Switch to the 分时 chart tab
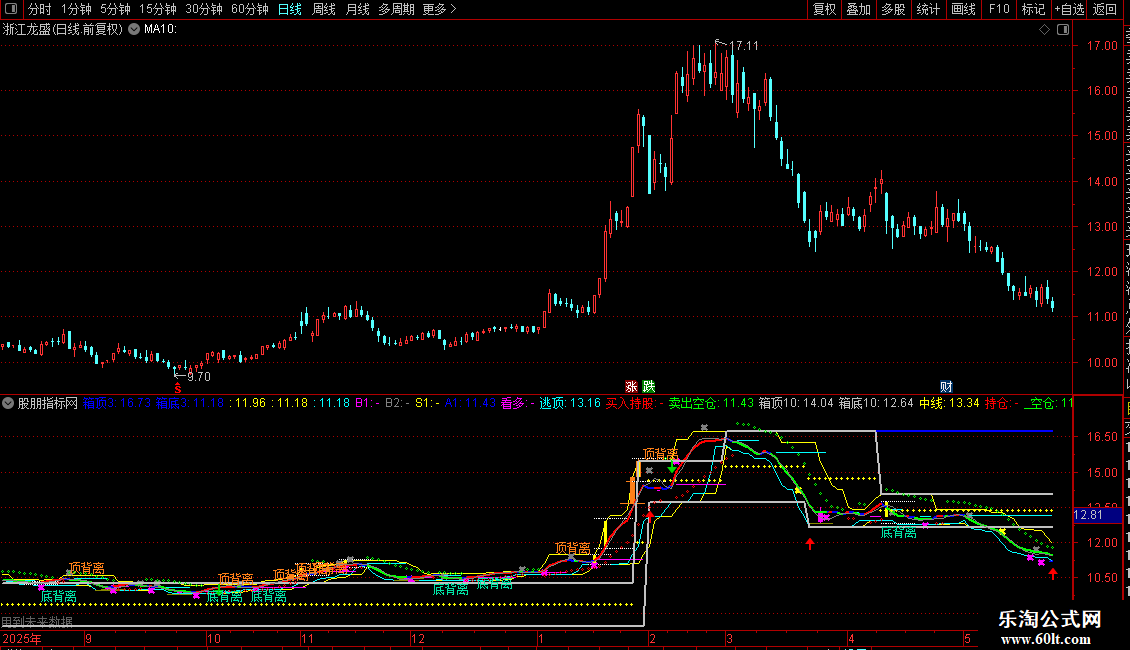Viewport: 1130px width, 650px height. coord(40,9)
